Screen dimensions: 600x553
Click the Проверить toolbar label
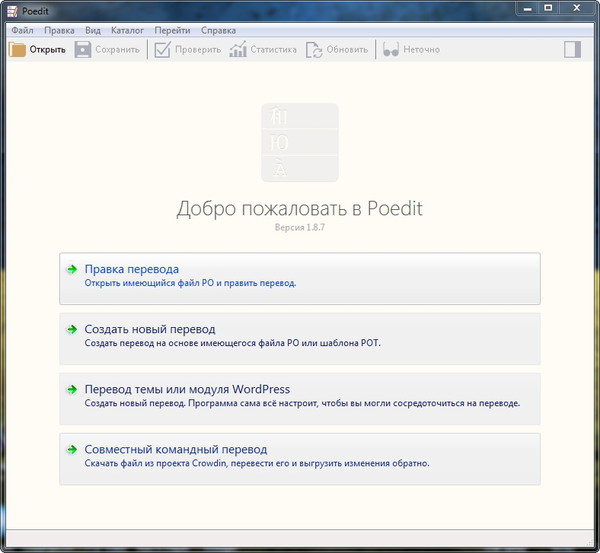click(x=198, y=50)
